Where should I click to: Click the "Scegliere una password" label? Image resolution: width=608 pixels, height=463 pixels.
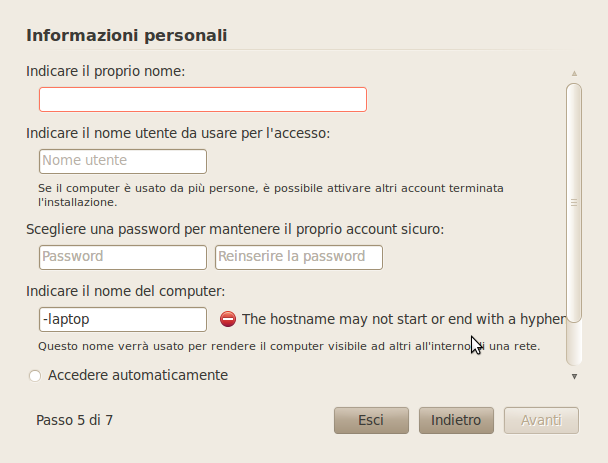click(235, 229)
